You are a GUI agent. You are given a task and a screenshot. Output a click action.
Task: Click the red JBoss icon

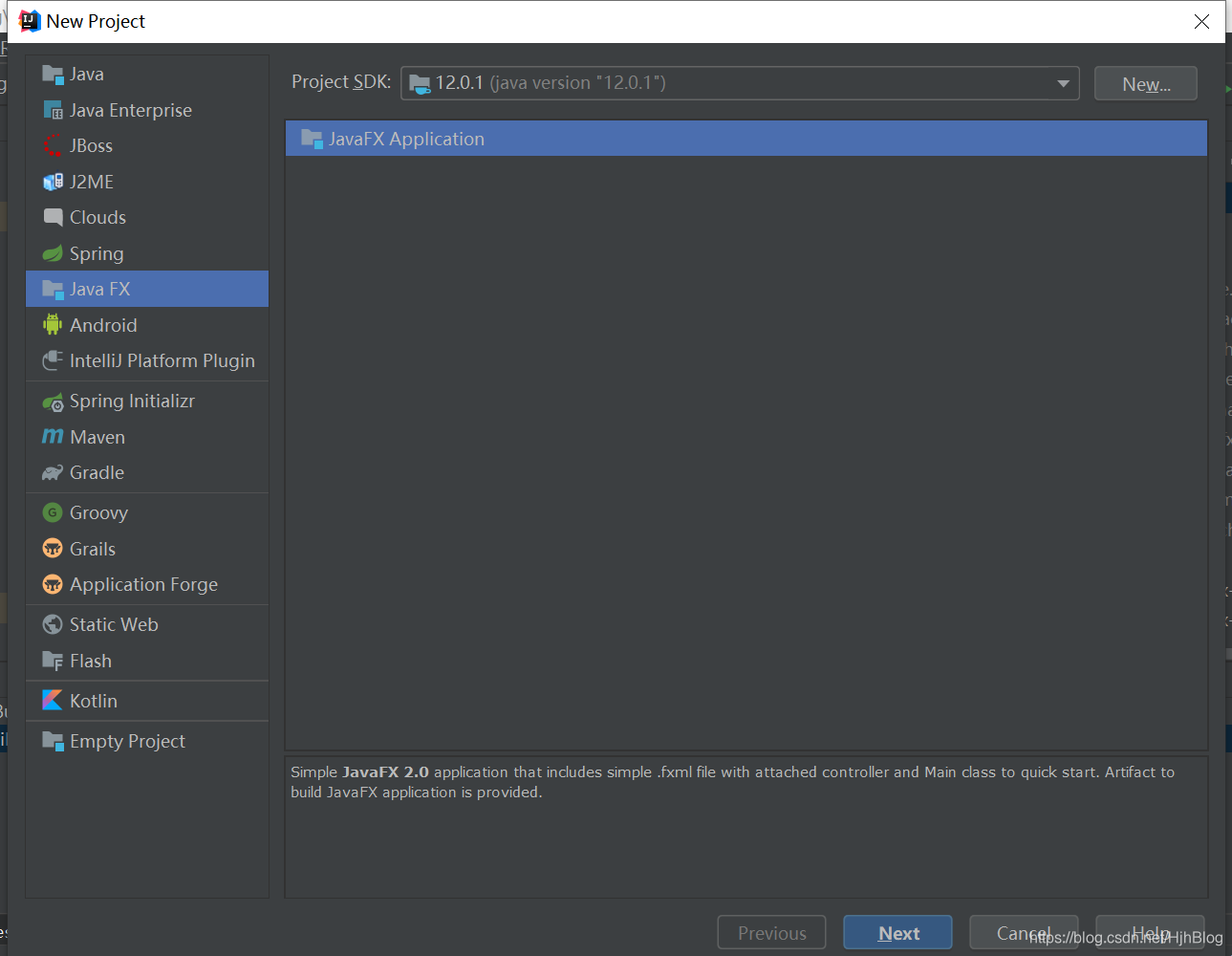pyautogui.click(x=53, y=146)
